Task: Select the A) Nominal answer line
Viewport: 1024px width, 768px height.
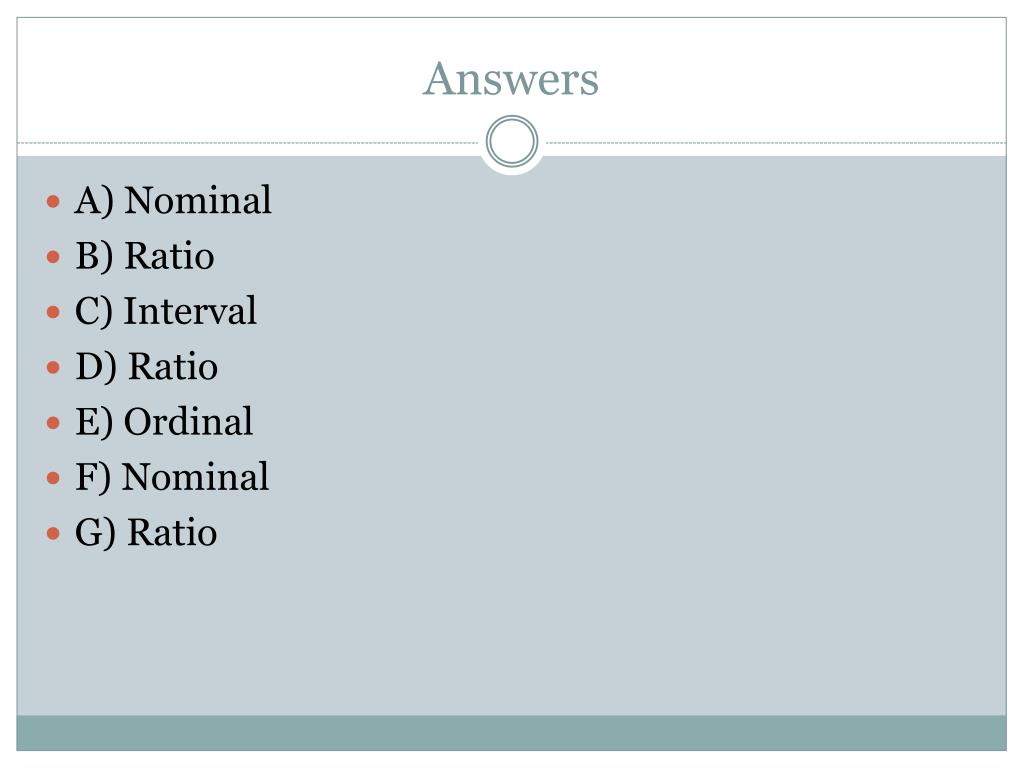Action: pyautogui.click(x=172, y=200)
